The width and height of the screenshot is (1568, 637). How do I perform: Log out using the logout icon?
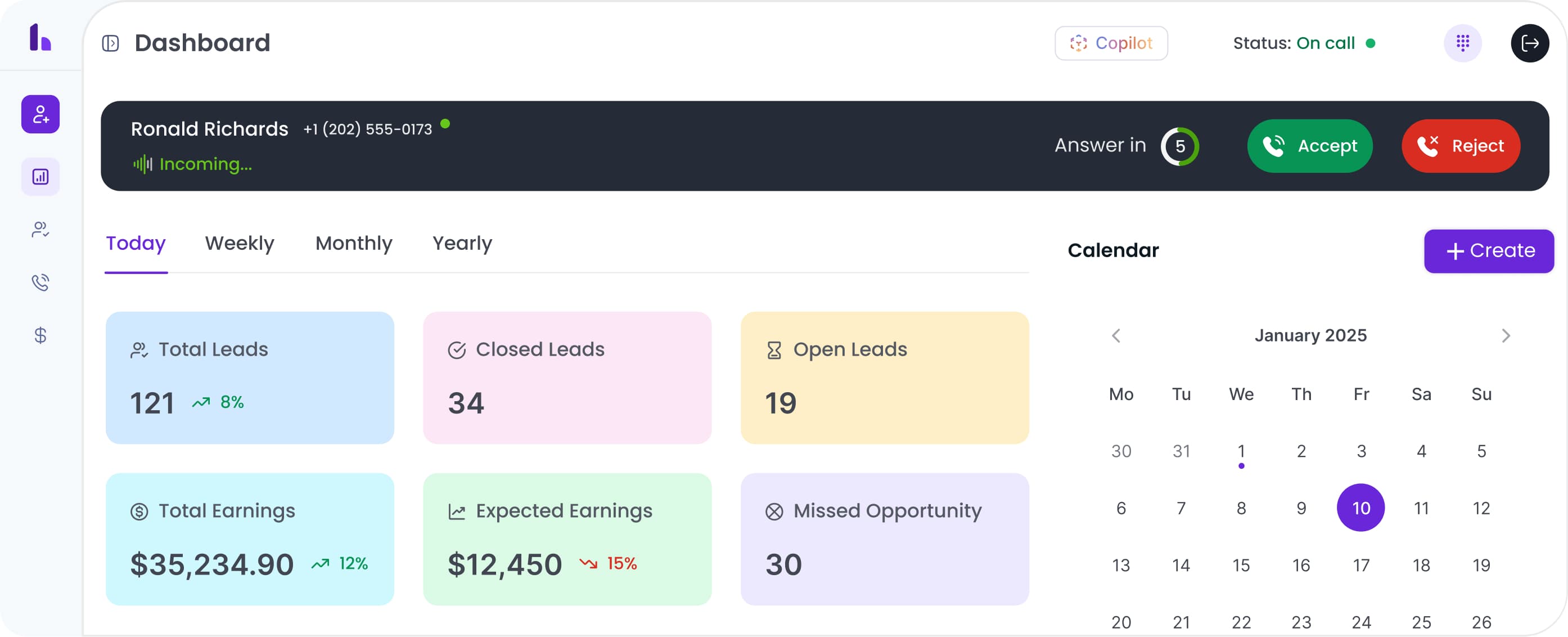point(1531,43)
